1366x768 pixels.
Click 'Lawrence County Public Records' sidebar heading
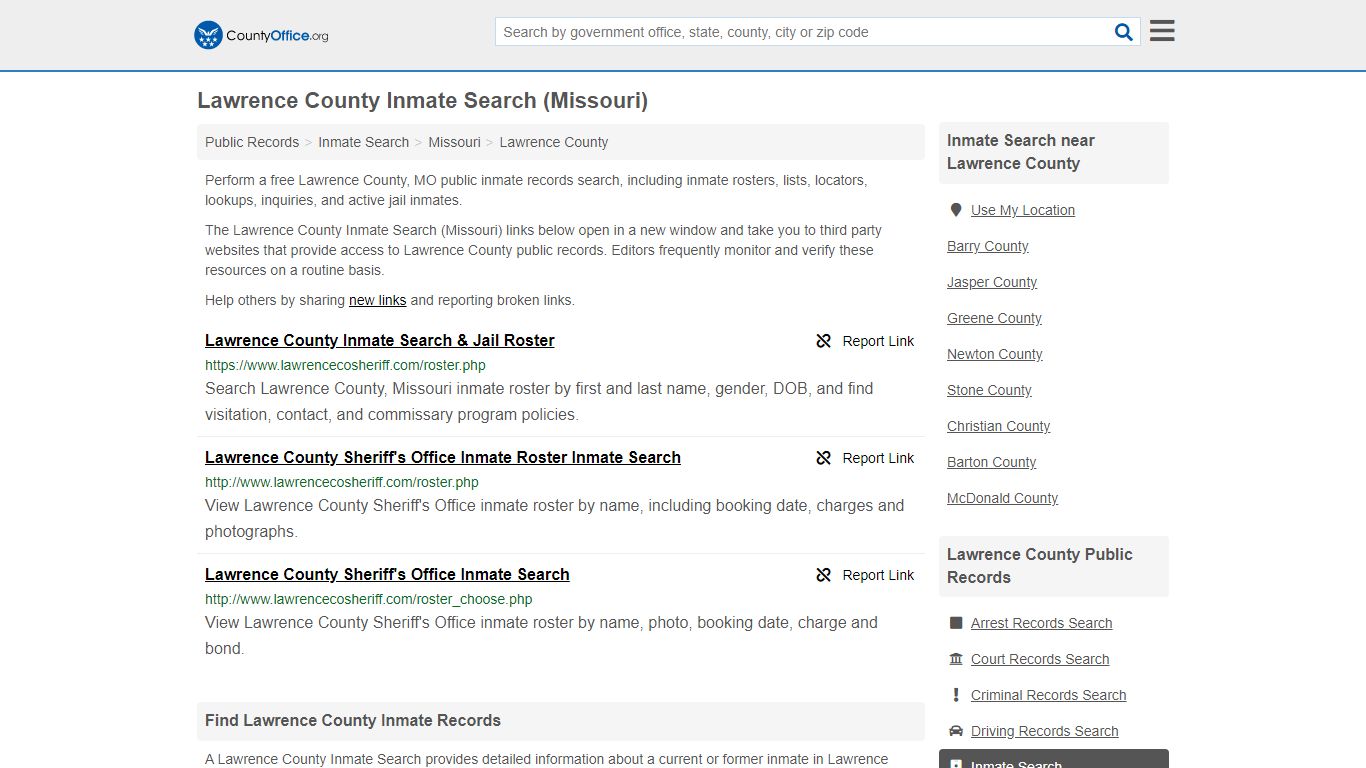pos(1040,566)
